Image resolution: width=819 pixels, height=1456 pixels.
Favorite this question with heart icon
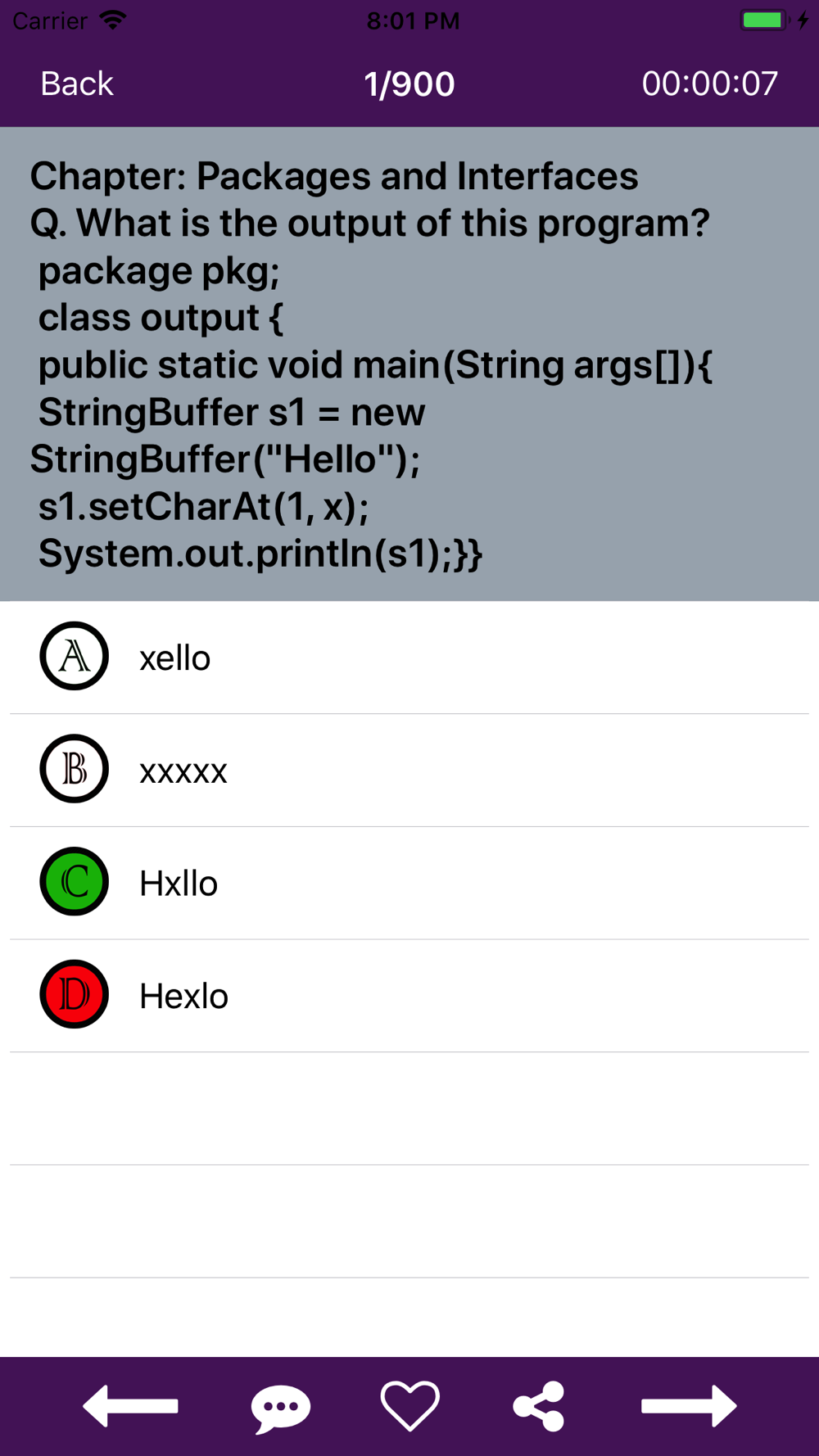(410, 1406)
